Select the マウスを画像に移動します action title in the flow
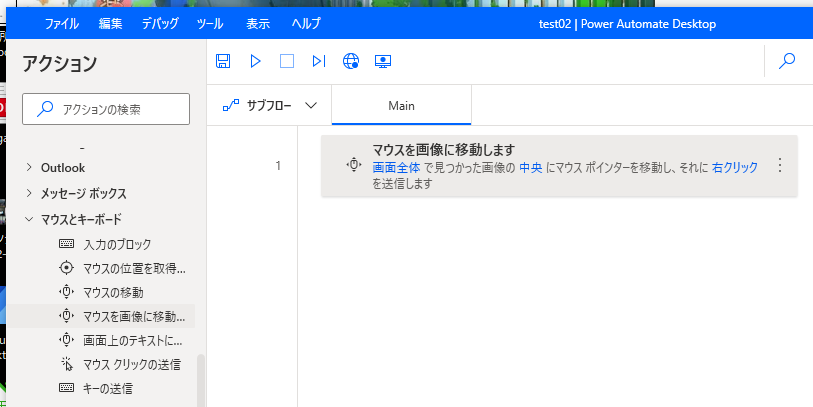The image size is (813, 407). [443, 150]
